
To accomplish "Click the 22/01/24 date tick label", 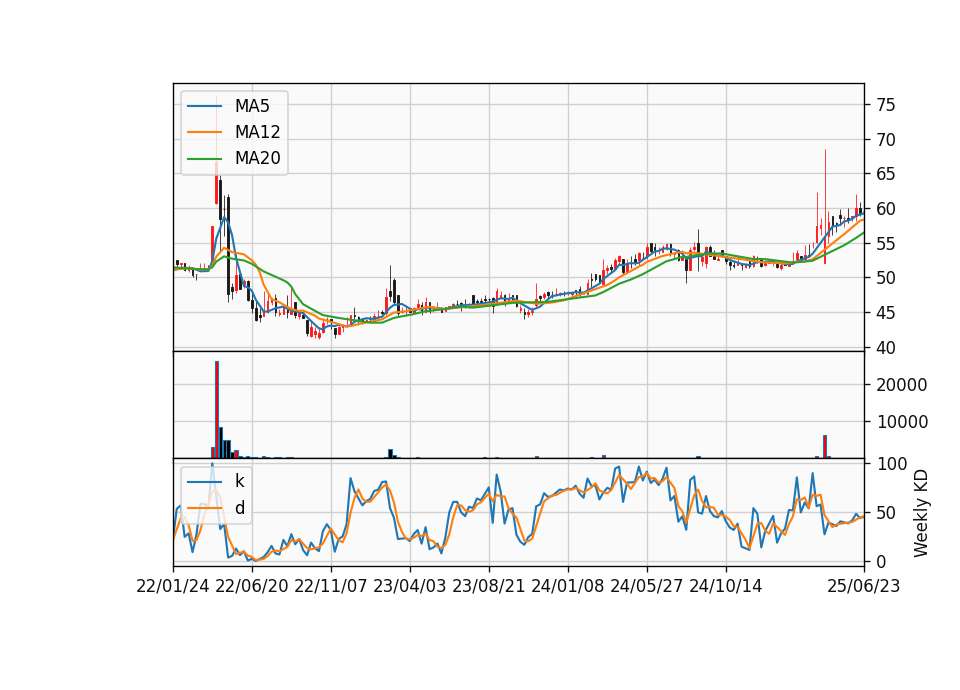I will 173,586.
